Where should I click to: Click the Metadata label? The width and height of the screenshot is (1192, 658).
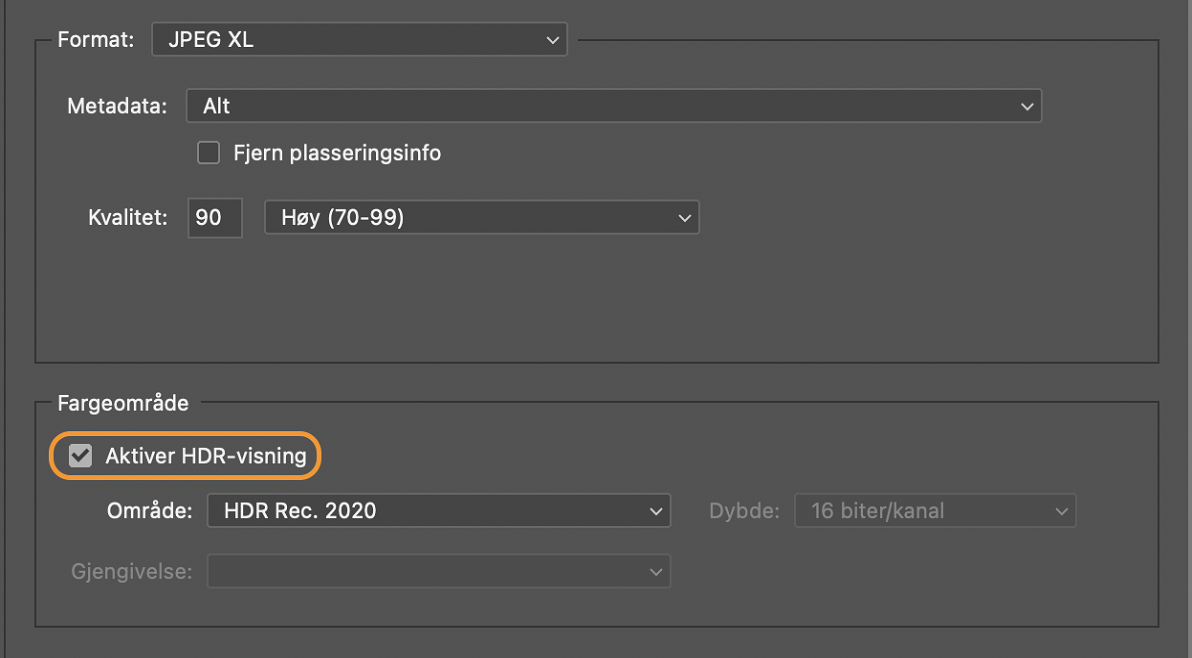(117, 105)
